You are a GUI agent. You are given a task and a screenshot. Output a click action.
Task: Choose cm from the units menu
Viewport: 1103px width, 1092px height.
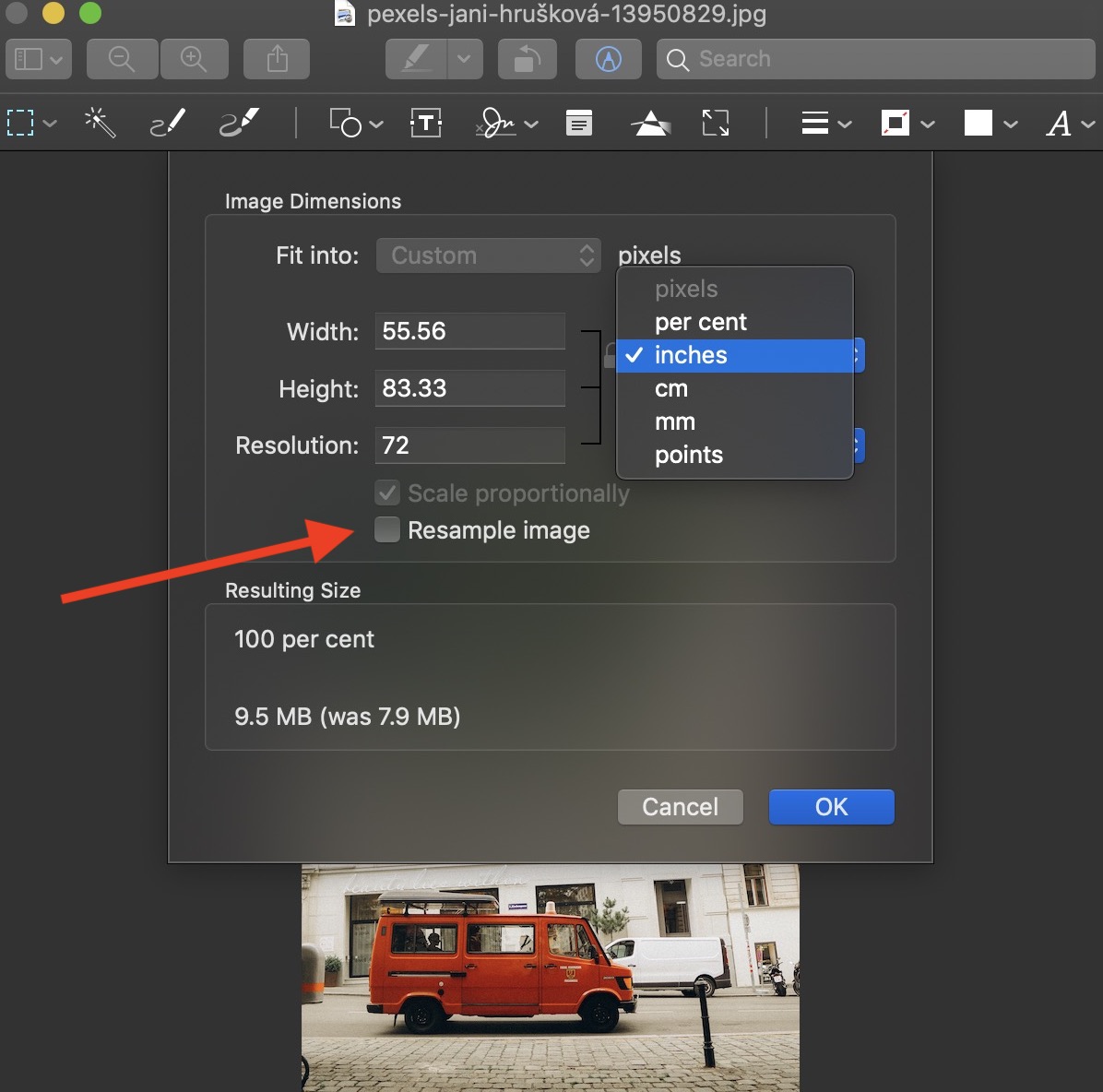[x=734, y=388]
